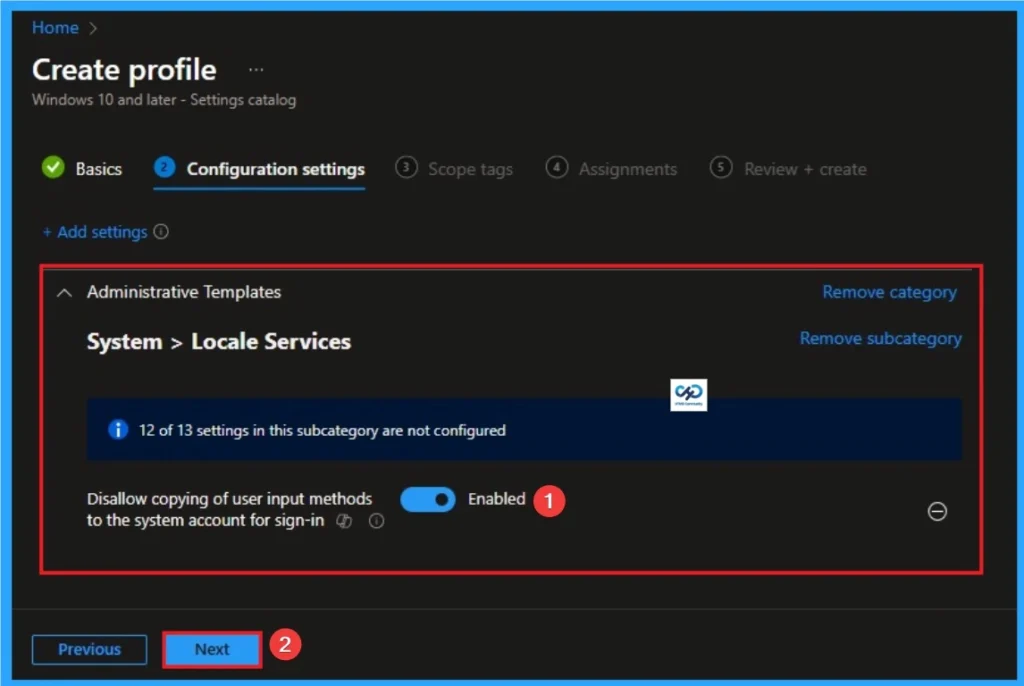The width and height of the screenshot is (1024, 686).
Task: Click the Home breadcrumb link
Action: coord(55,28)
